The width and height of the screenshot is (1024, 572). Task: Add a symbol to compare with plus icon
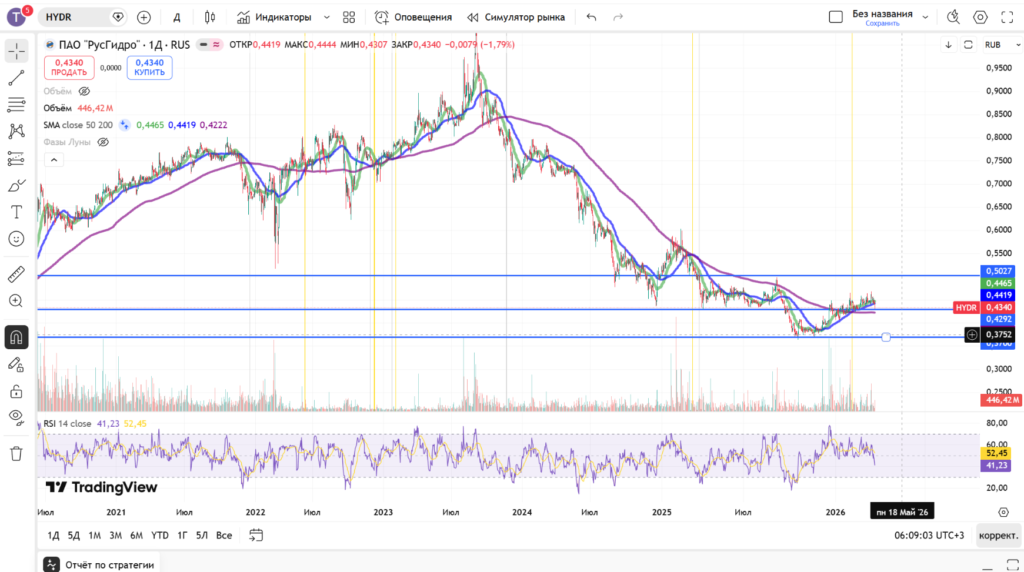(x=144, y=17)
